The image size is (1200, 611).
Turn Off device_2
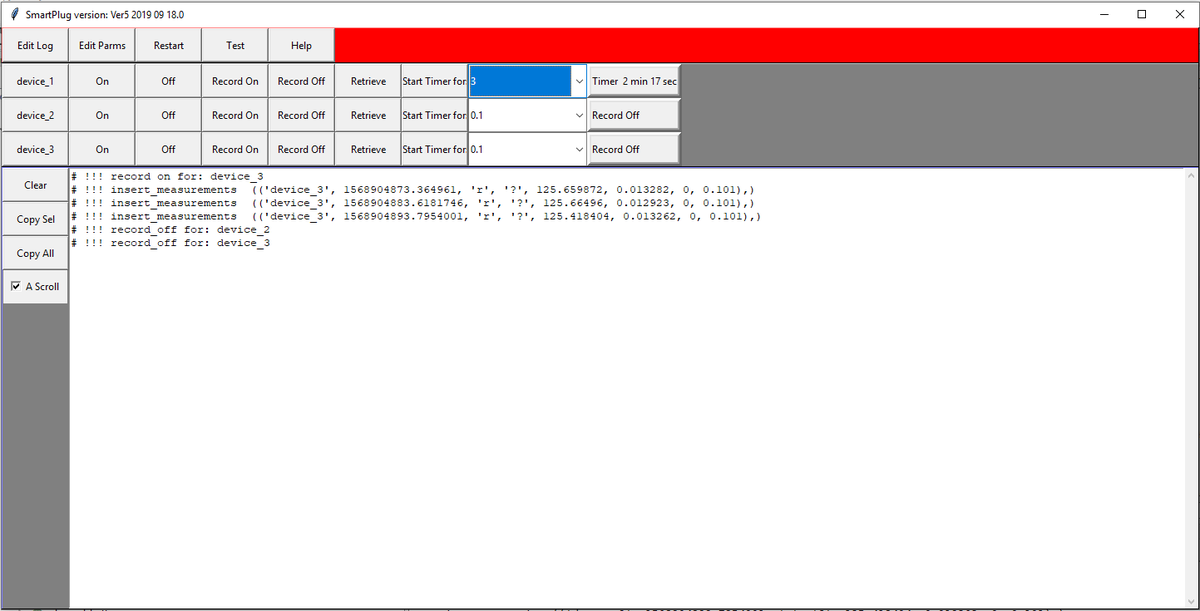coord(168,116)
